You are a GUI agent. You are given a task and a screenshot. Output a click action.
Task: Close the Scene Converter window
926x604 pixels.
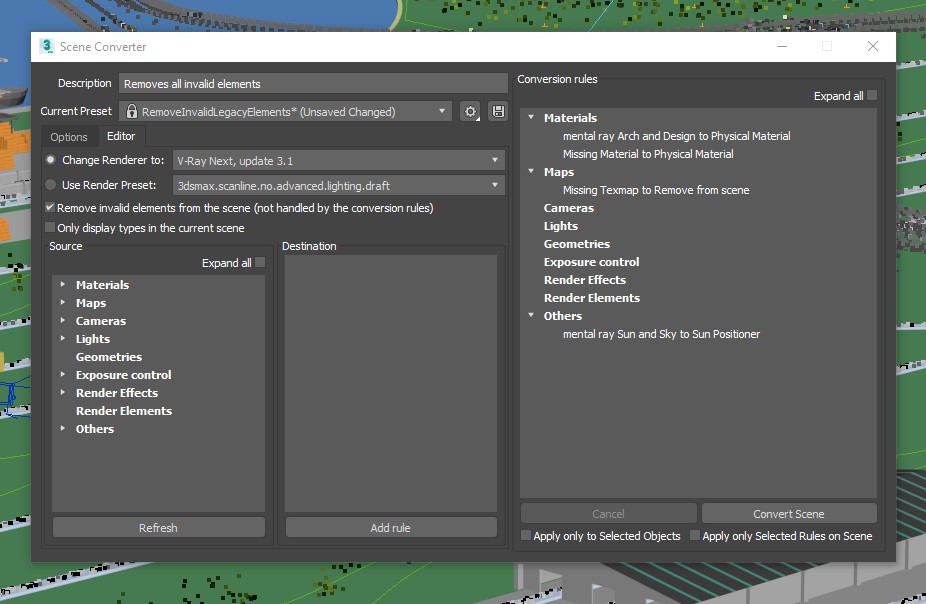coord(872,46)
